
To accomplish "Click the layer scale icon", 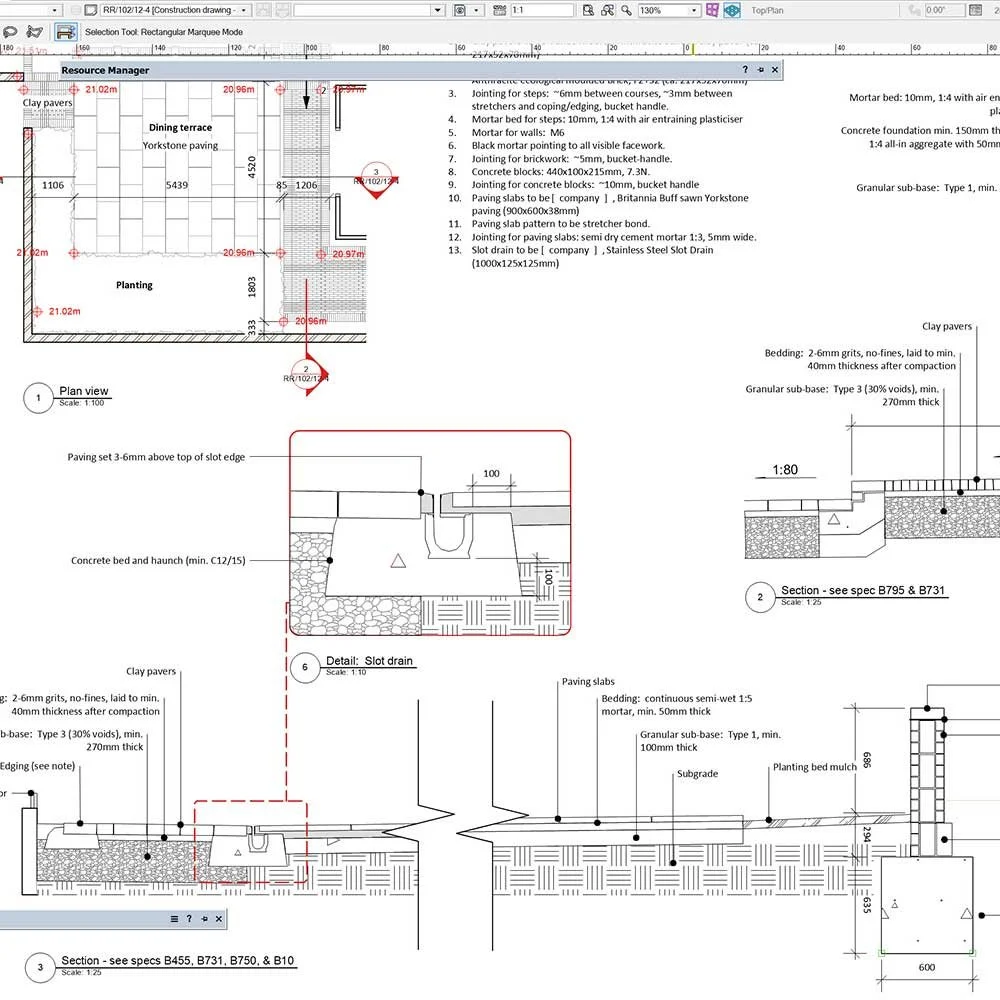I will coord(500,10).
